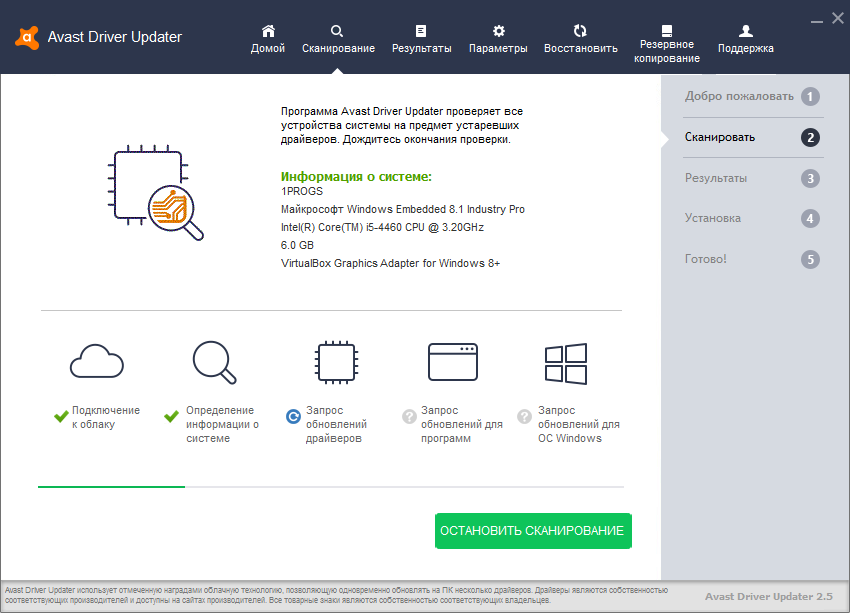The width and height of the screenshot is (850, 613).
Task: Click green checkmark next to Определение информации
Action: 171,416
